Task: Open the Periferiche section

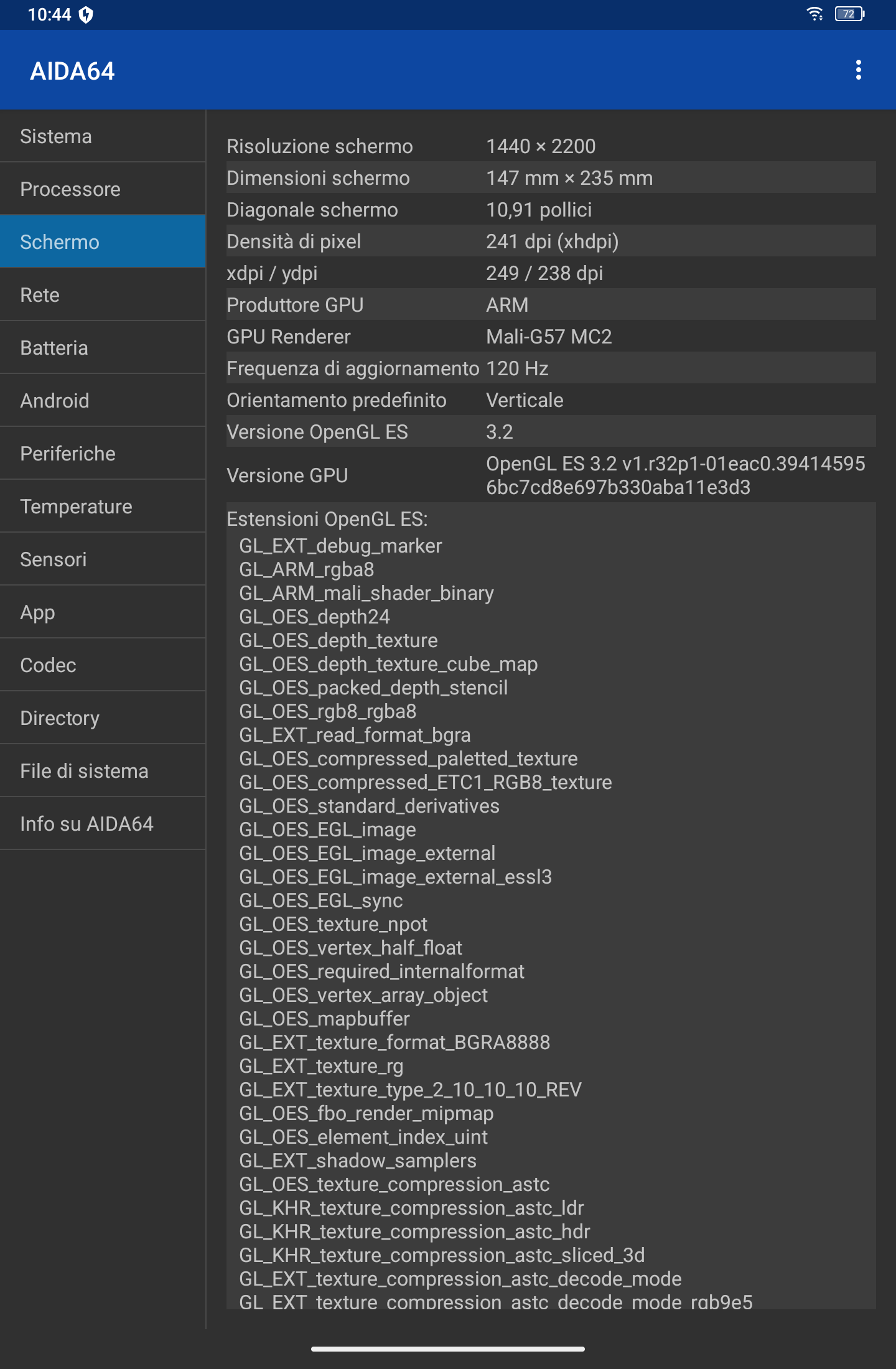Action: (103, 454)
